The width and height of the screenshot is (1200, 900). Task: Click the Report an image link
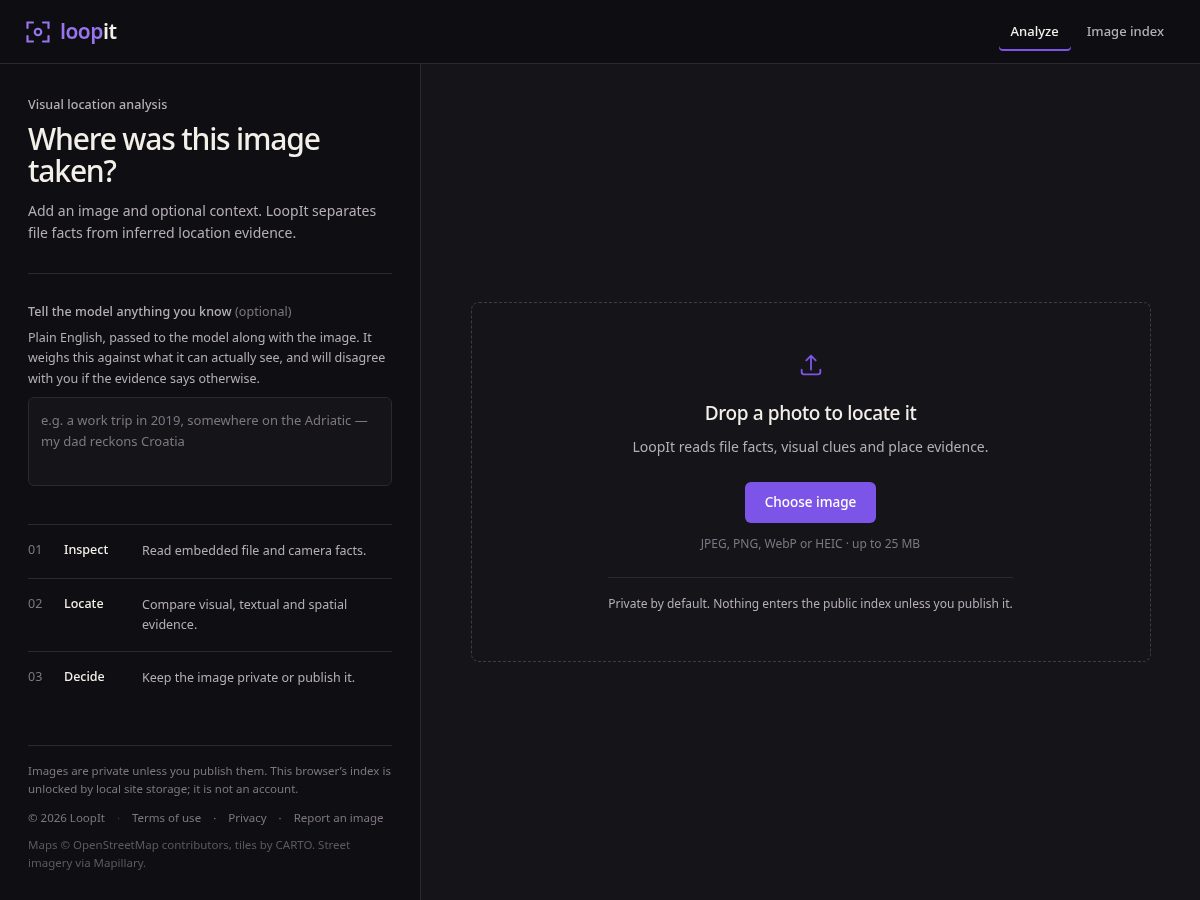338,818
